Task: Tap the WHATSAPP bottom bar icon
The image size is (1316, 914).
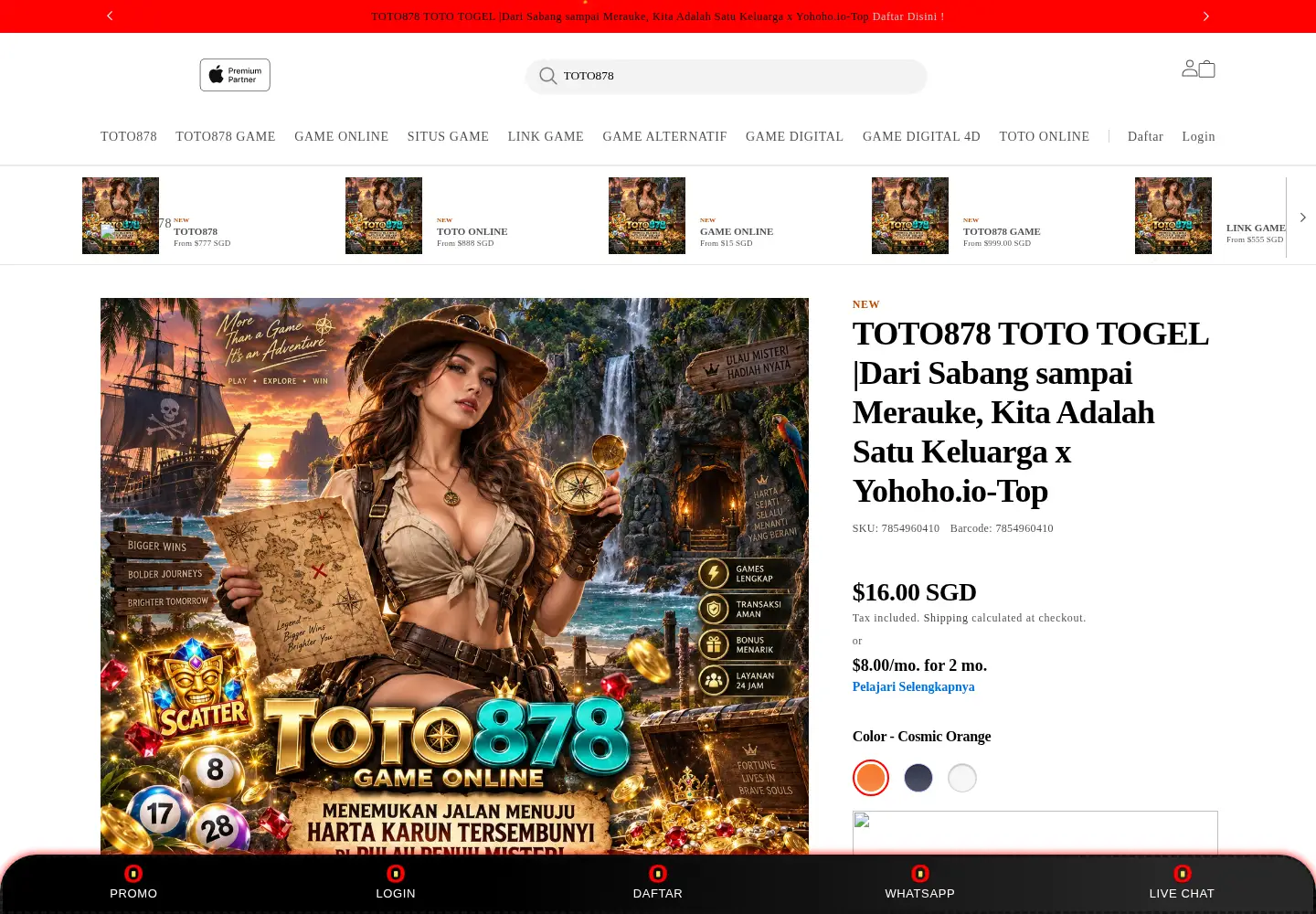Action: [920, 874]
